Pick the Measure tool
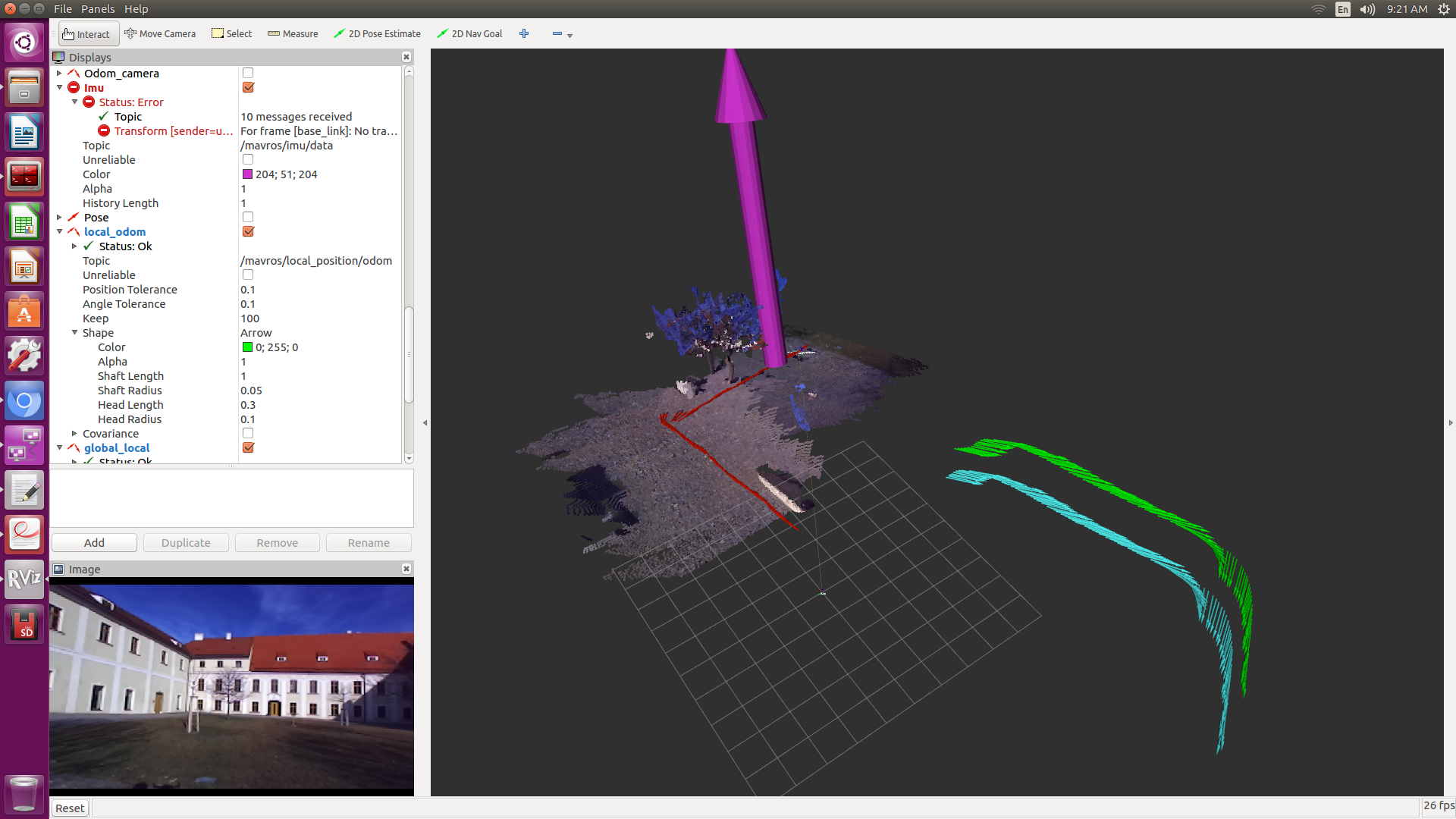Viewport: 1456px width, 819px height. point(293,34)
